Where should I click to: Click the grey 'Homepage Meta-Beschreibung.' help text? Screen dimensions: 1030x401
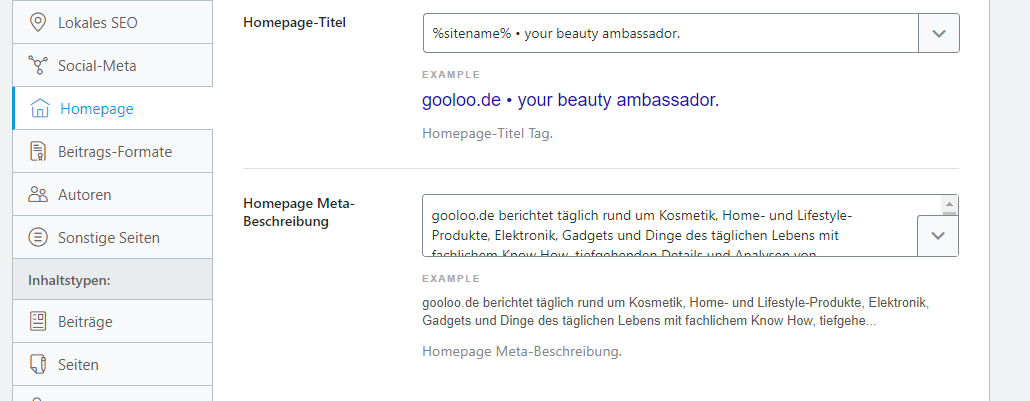pos(521,352)
